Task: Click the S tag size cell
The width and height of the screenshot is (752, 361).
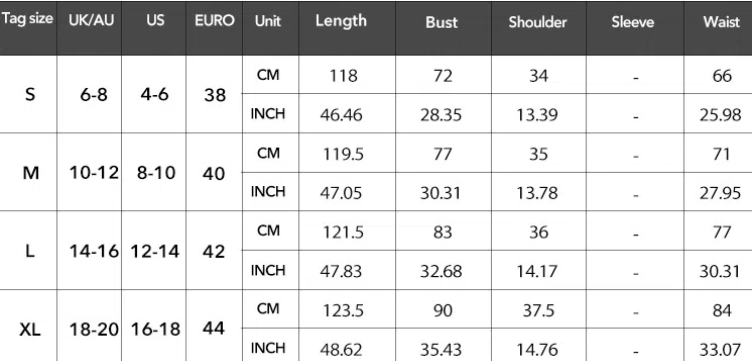Action: (x=30, y=94)
